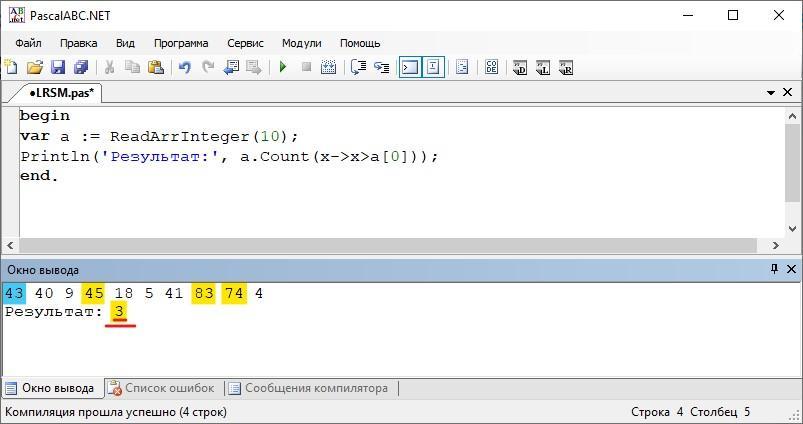803x424 pixels.
Task: Open the Вид menu
Action: (125, 44)
